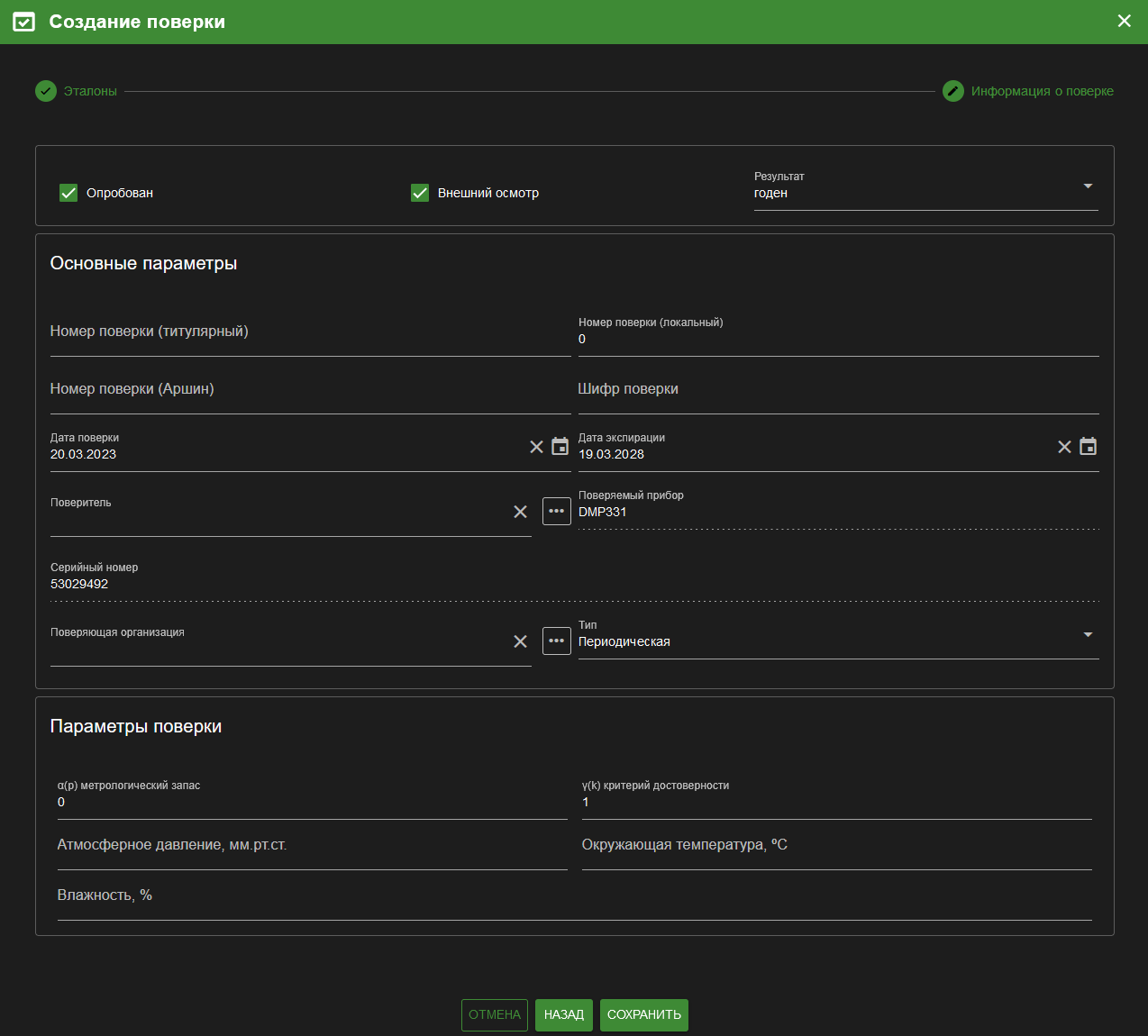The width and height of the screenshot is (1148, 1036).
Task: Uncheck the Опробован checkbox
Action: pos(68,193)
